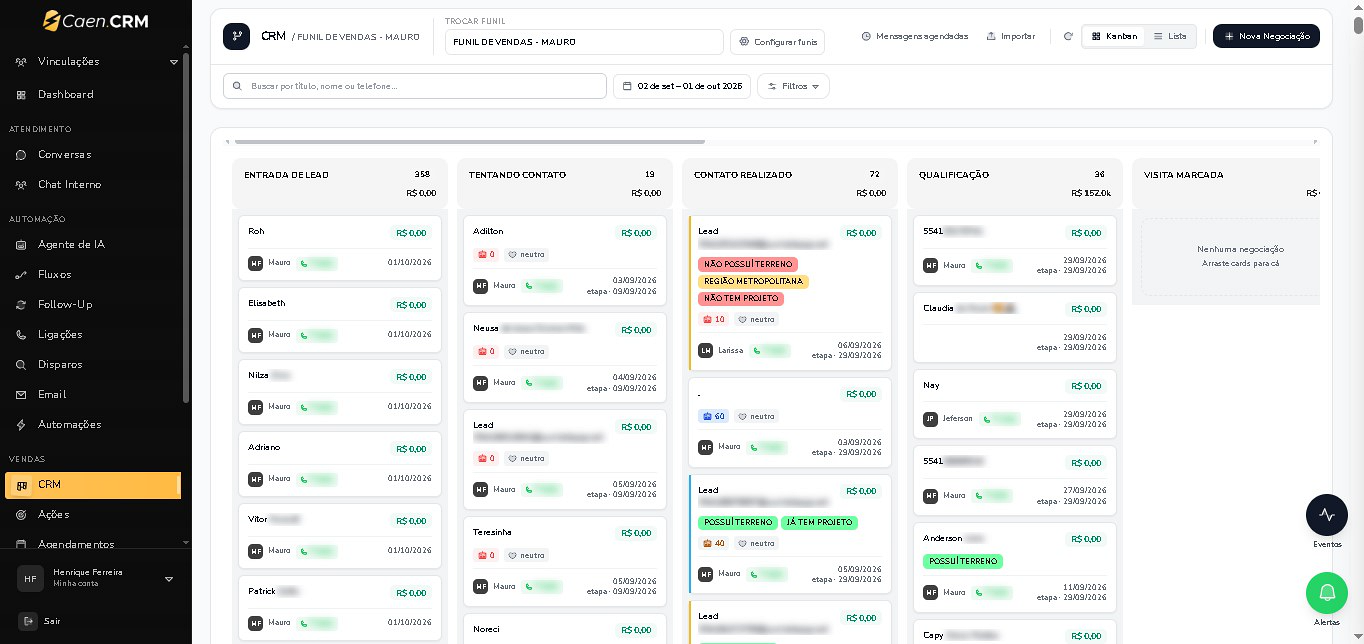Click the Importar button

pos(1011,36)
